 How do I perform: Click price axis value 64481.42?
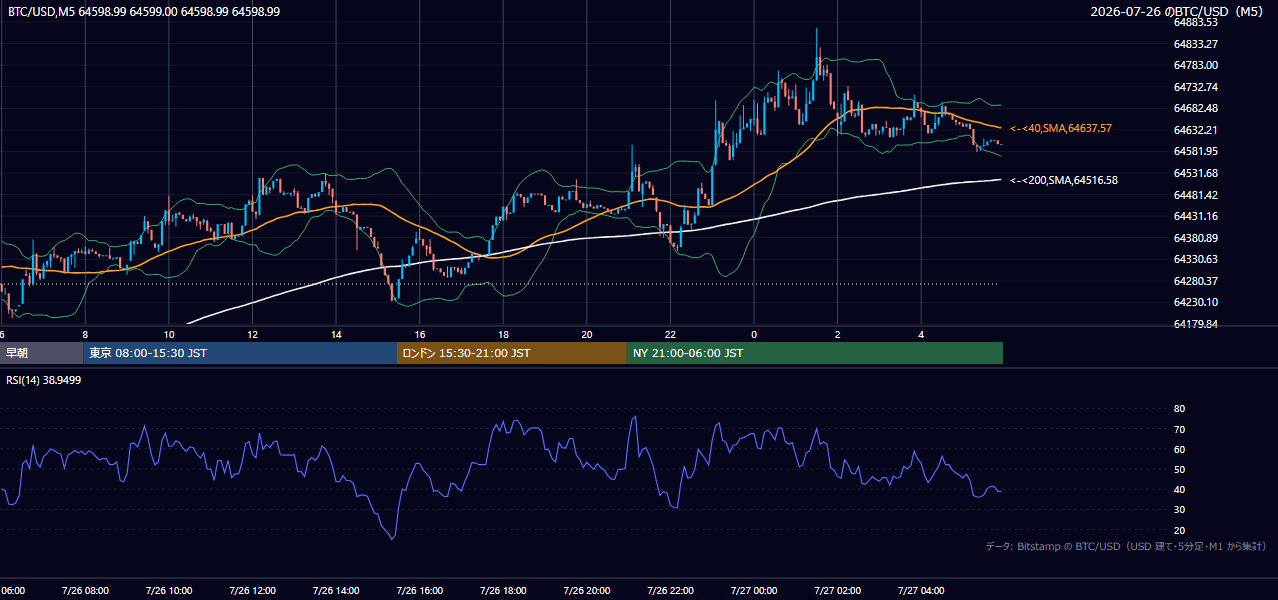(x=1195, y=195)
